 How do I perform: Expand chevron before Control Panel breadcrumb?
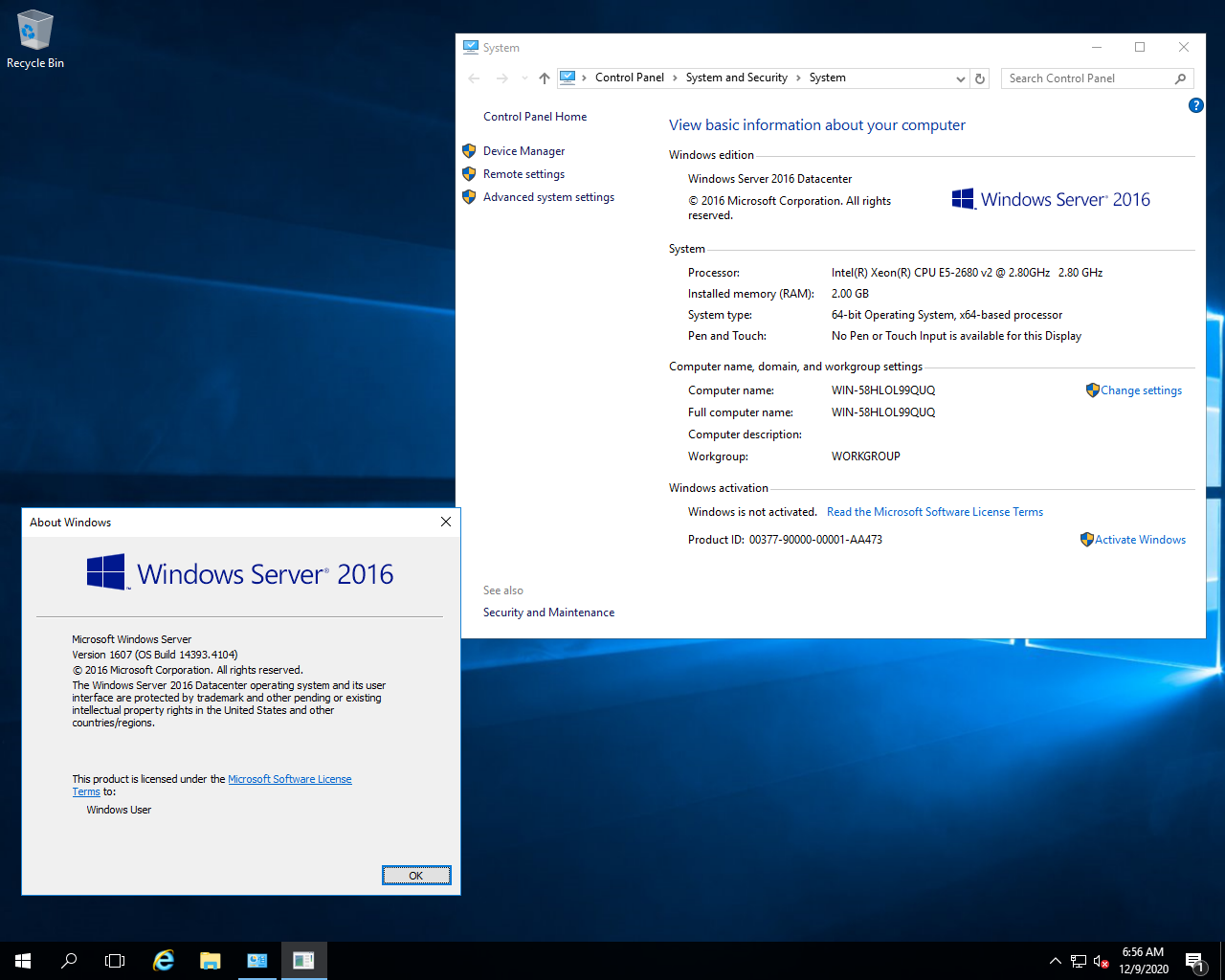click(584, 78)
